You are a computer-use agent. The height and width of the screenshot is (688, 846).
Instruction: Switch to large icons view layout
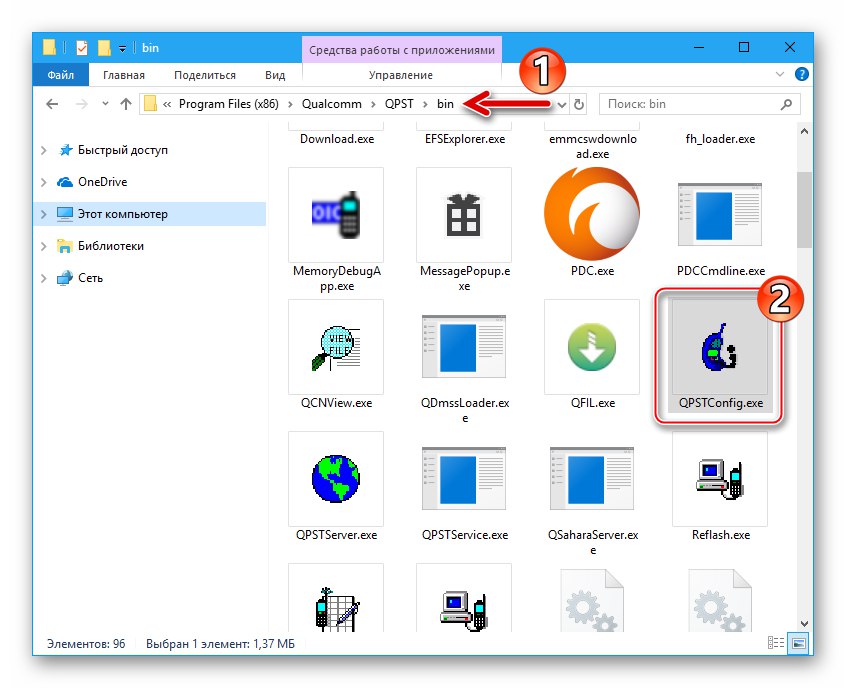(x=798, y=643)
